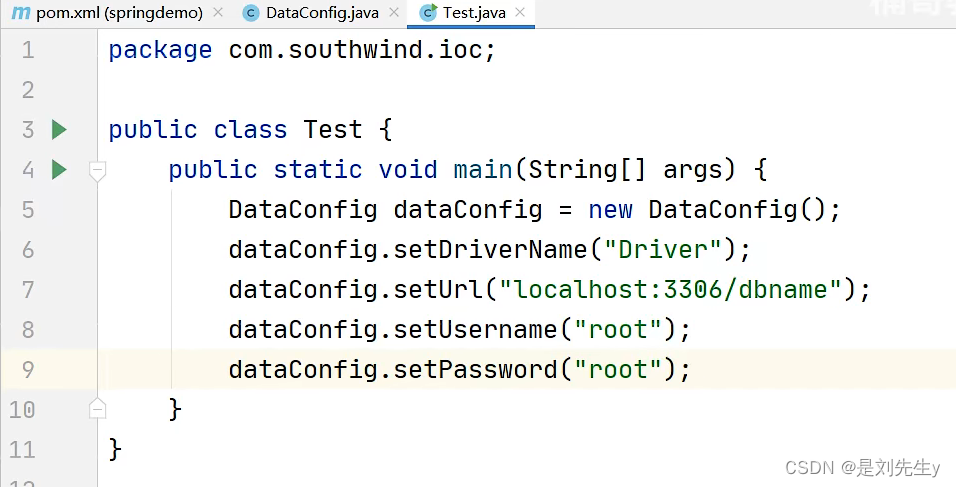The height and width of the screenshot is (487, 956).
Task: Click the 'dataConfig' variable declaration on line 5
Action: [x=468, y=212]
